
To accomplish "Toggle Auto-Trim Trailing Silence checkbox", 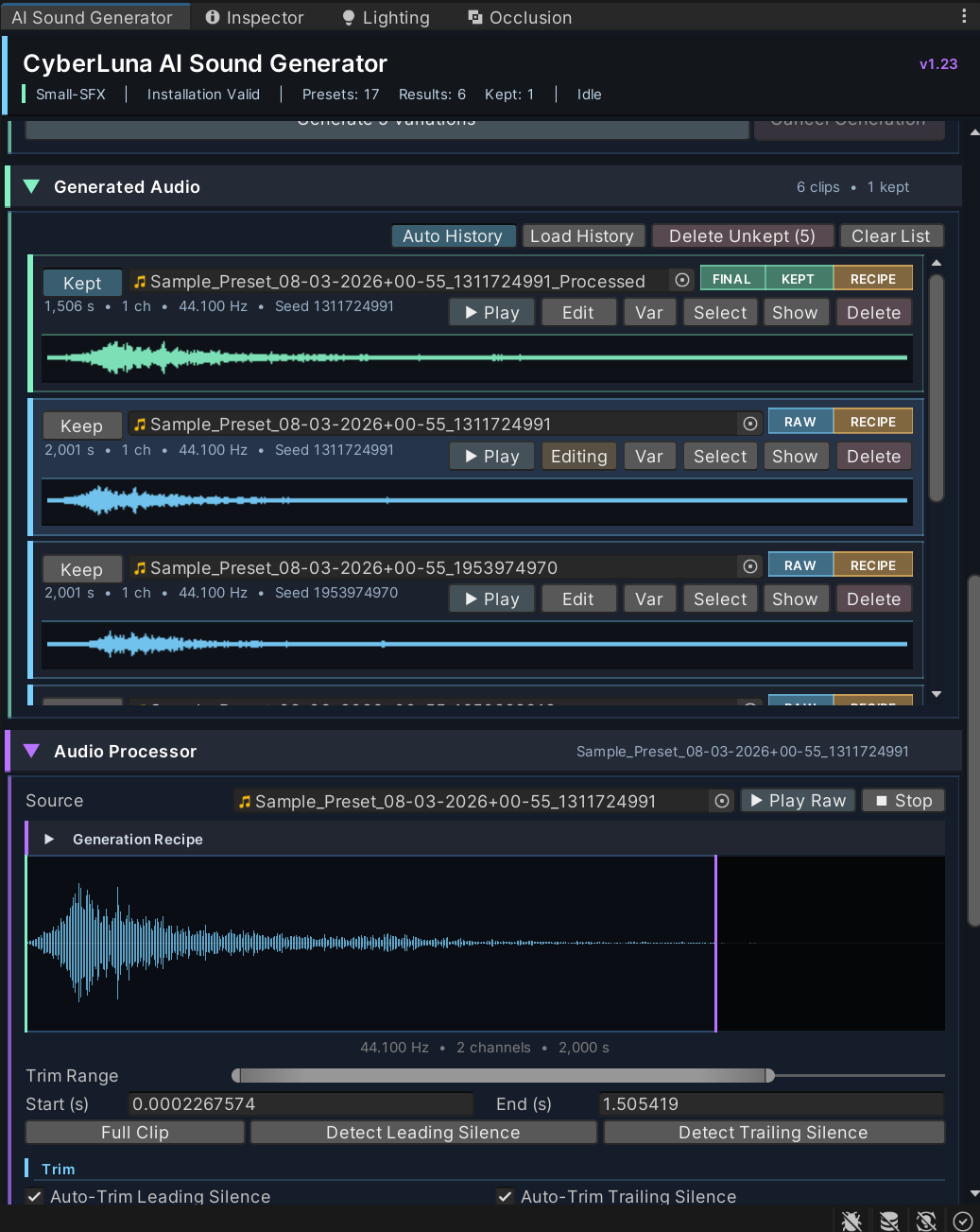I will (x=506, y=1196).
